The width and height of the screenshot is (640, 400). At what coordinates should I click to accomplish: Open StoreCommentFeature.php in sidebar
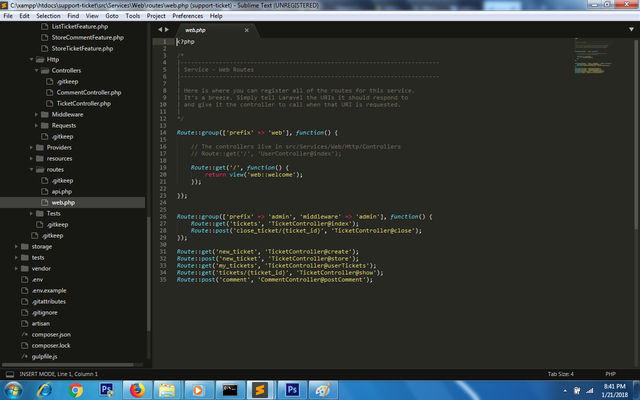pyautogui.click(x=87, y=38)
